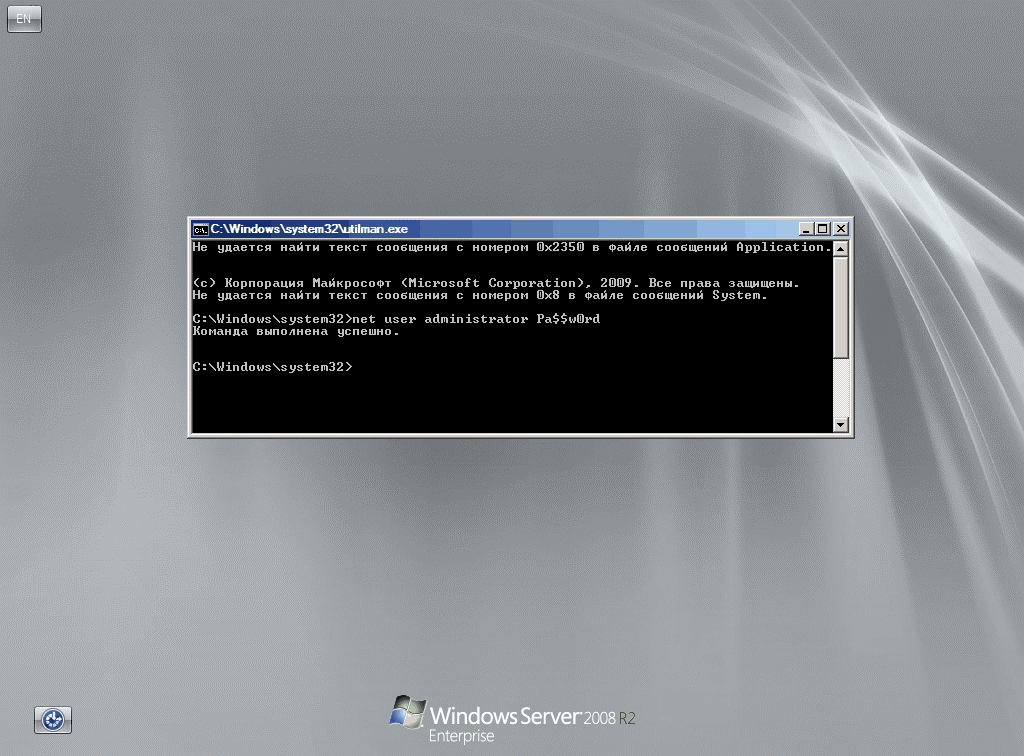Open the command prompt window system icon

(x=200, y=229)
